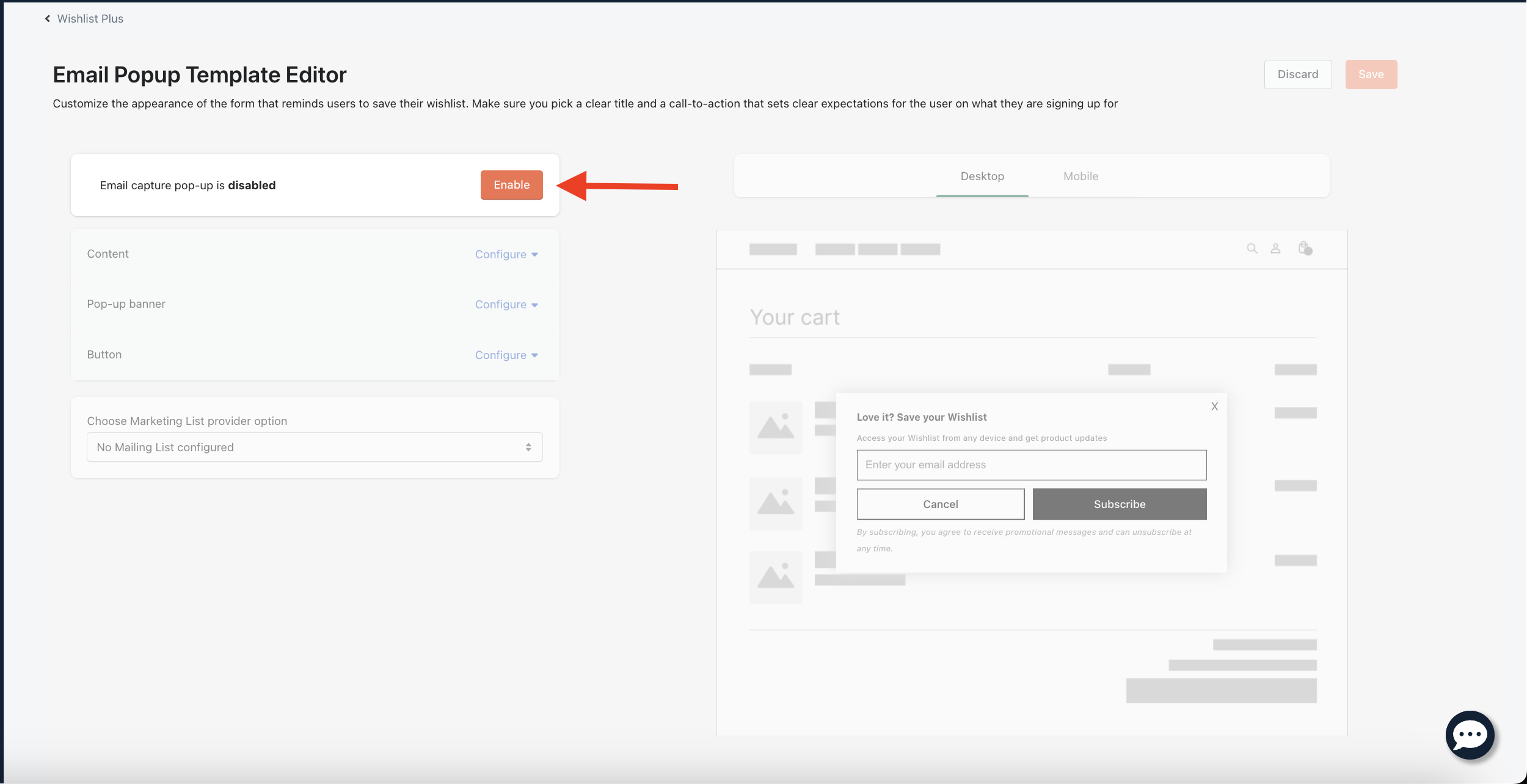Click the user account icon in preview
The width and height of the screenshot is (1527, 784).
[1275, 249]
